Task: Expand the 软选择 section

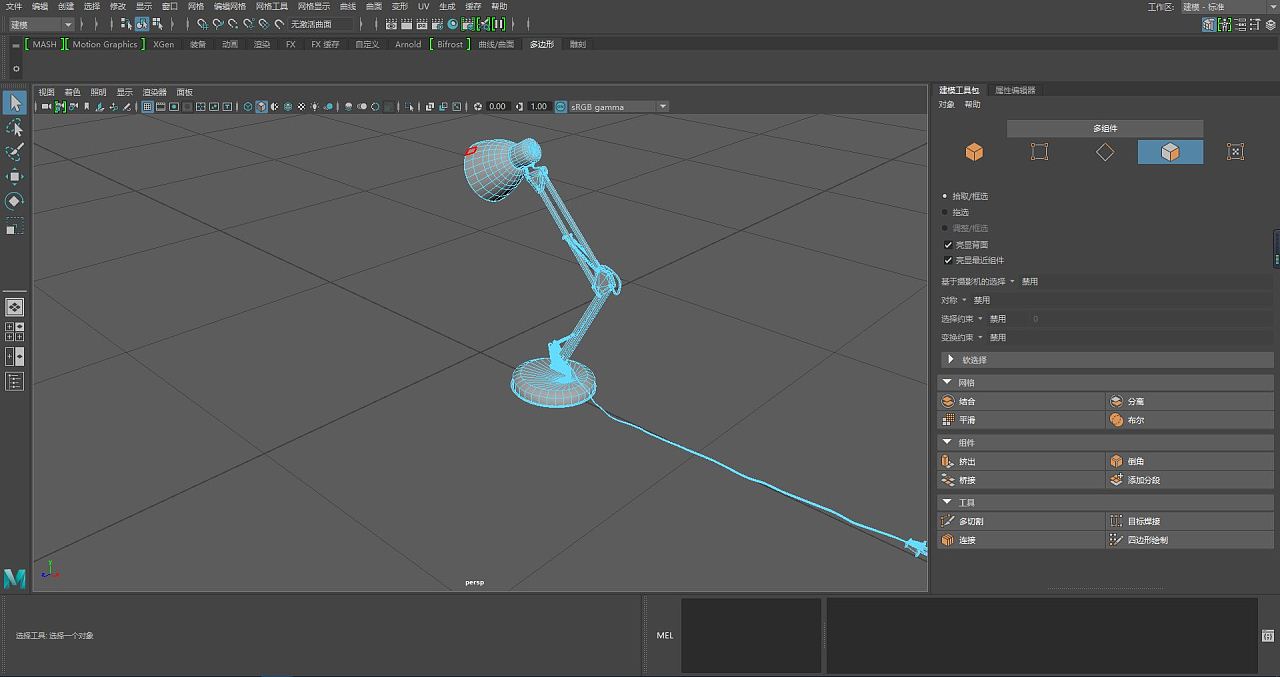Action: 1106,359
